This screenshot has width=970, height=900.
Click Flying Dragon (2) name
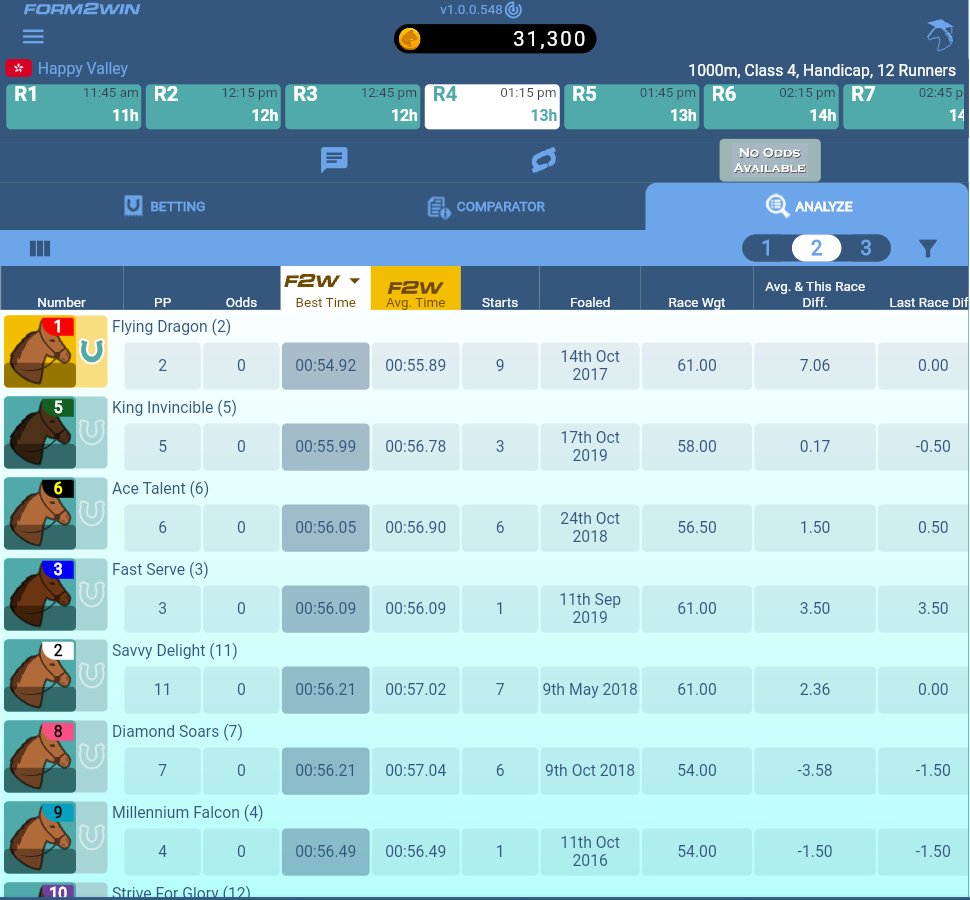click(x=171, y=327)
